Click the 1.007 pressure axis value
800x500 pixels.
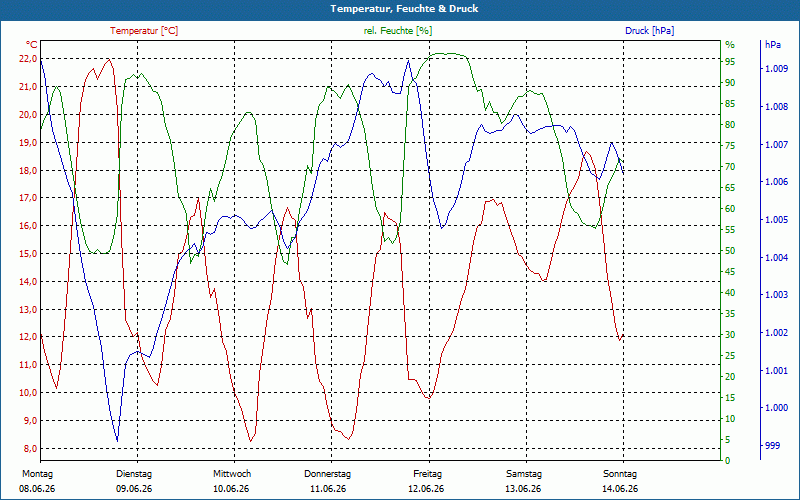coord(776,144)
